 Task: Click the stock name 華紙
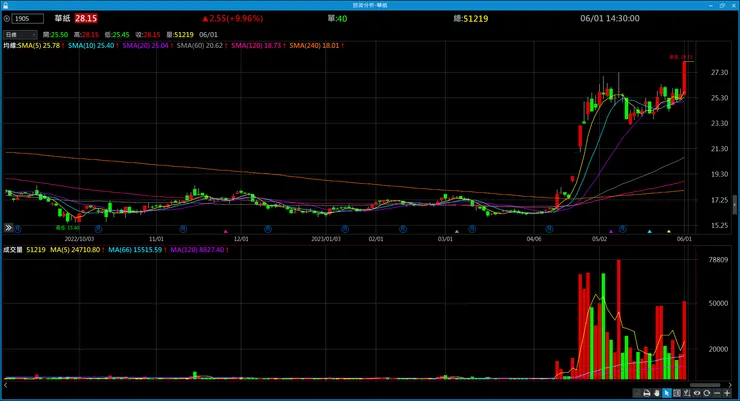pyautogui.click(x=62, y=18)
